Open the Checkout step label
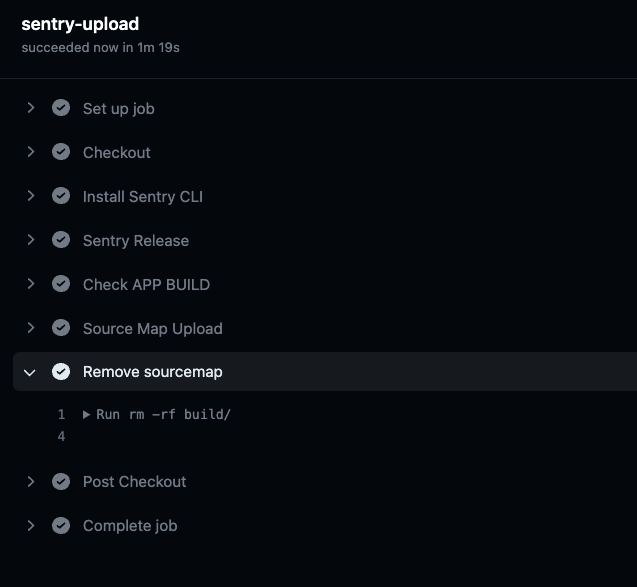This screenshot has height=587, width=637. pos(117,153)
